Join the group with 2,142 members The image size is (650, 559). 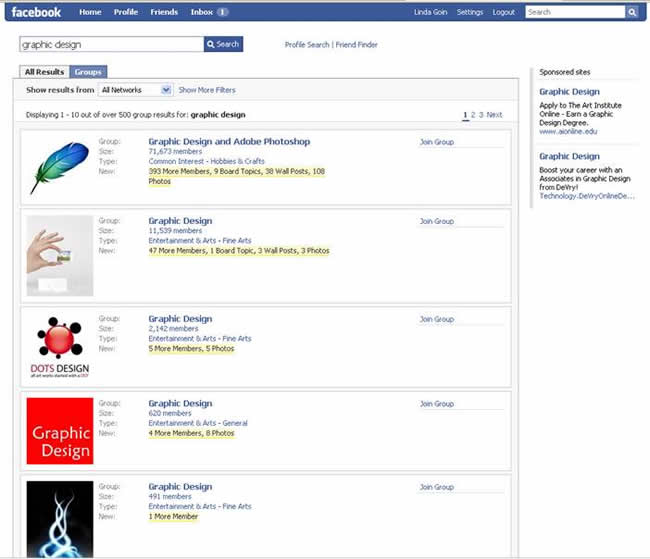pos(437,319)
